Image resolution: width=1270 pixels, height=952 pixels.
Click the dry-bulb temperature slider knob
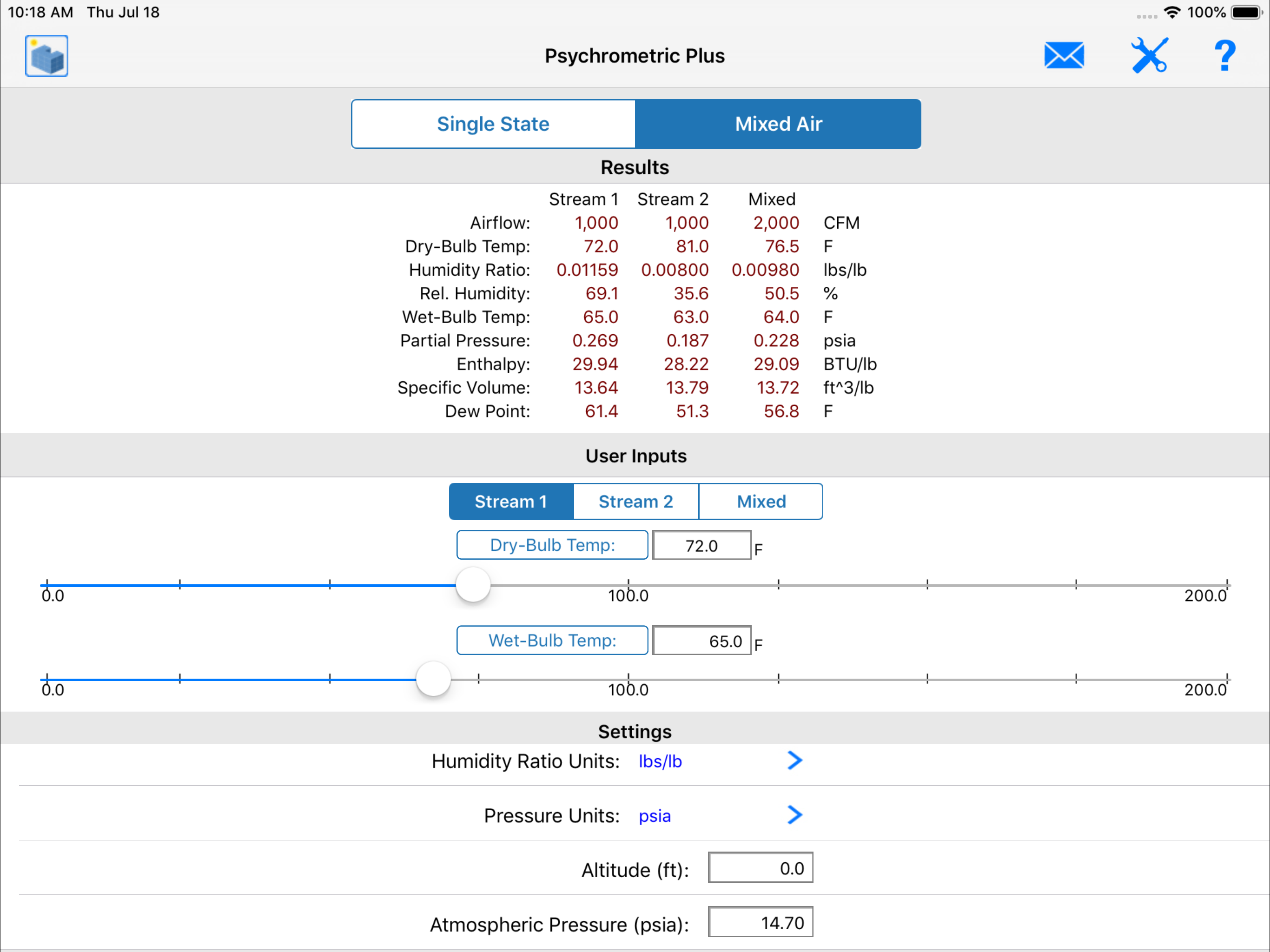tap(473, 585)
